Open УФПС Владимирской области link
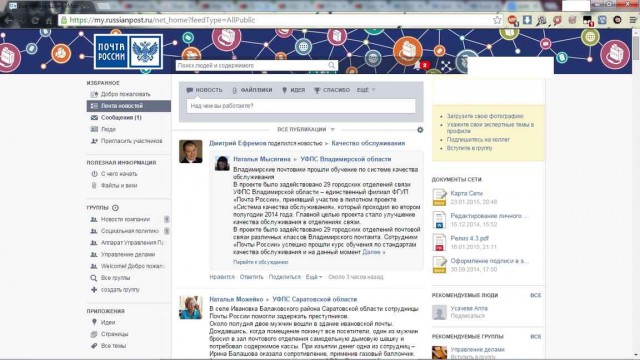640x360 pixels. tap(346, 159)
